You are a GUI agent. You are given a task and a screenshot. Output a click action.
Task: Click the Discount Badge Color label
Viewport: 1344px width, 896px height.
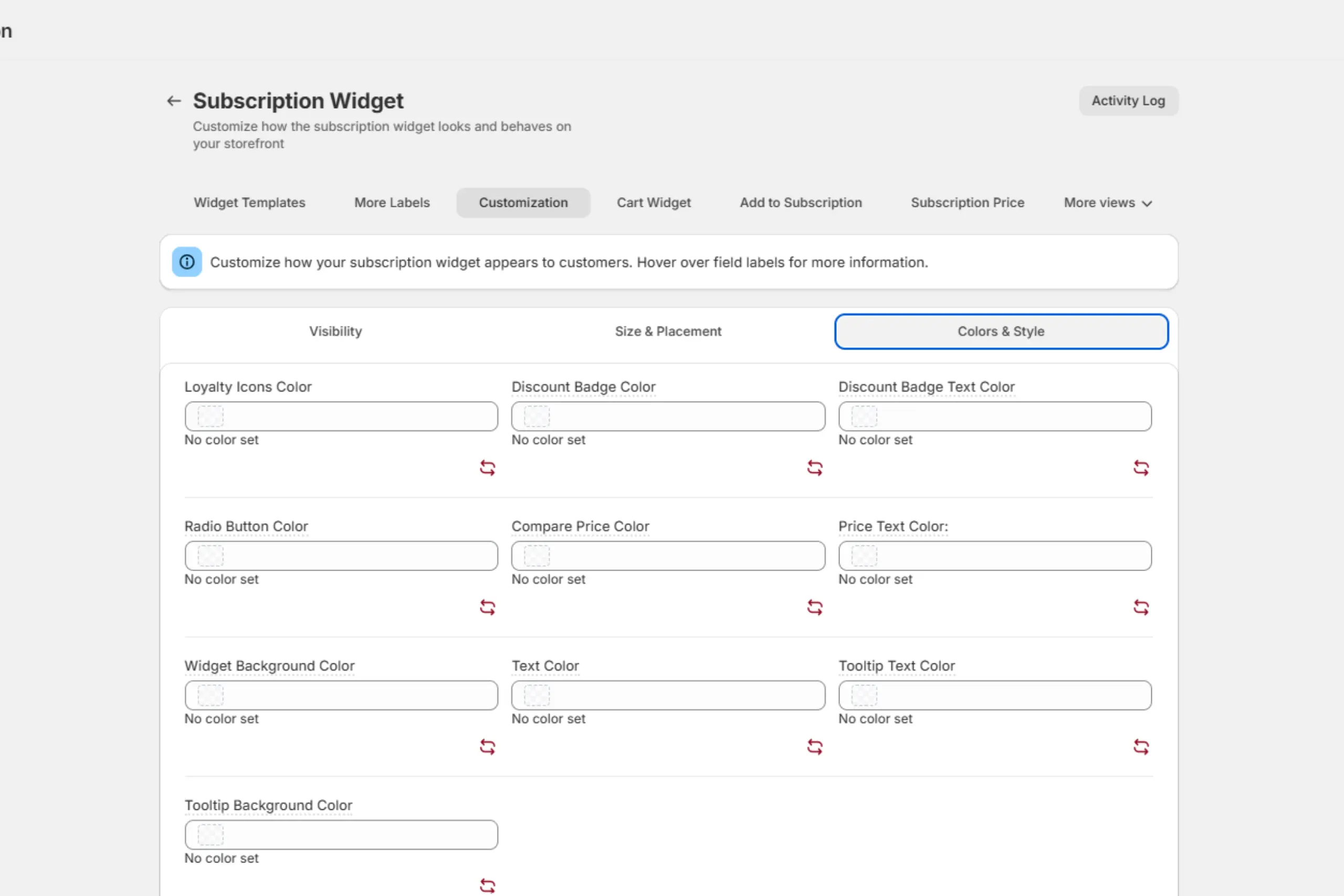(583, 387)
